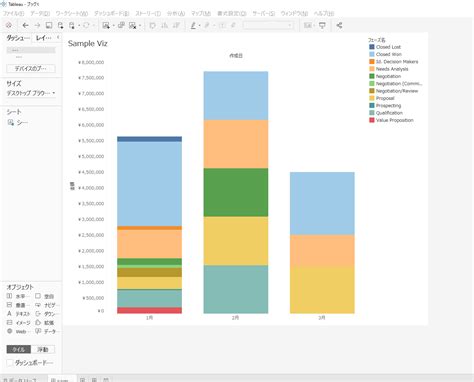Select the sheet item under シート
The width and height of the screenshot is (474, 382).
point(18,123)
